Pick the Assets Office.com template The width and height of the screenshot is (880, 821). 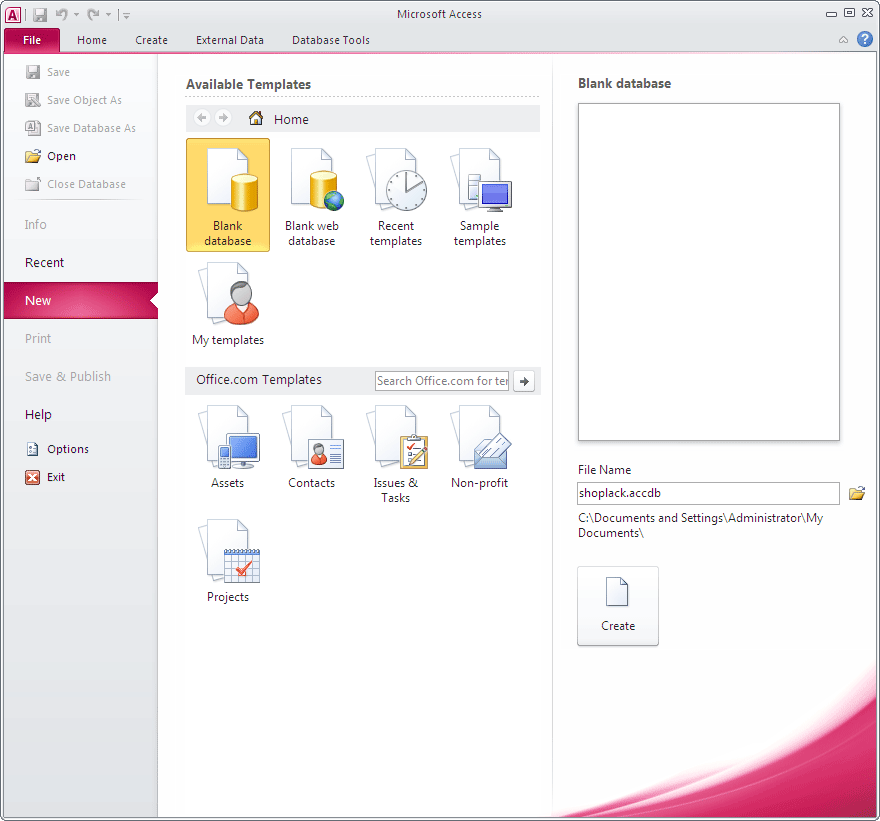coord(228,446)
